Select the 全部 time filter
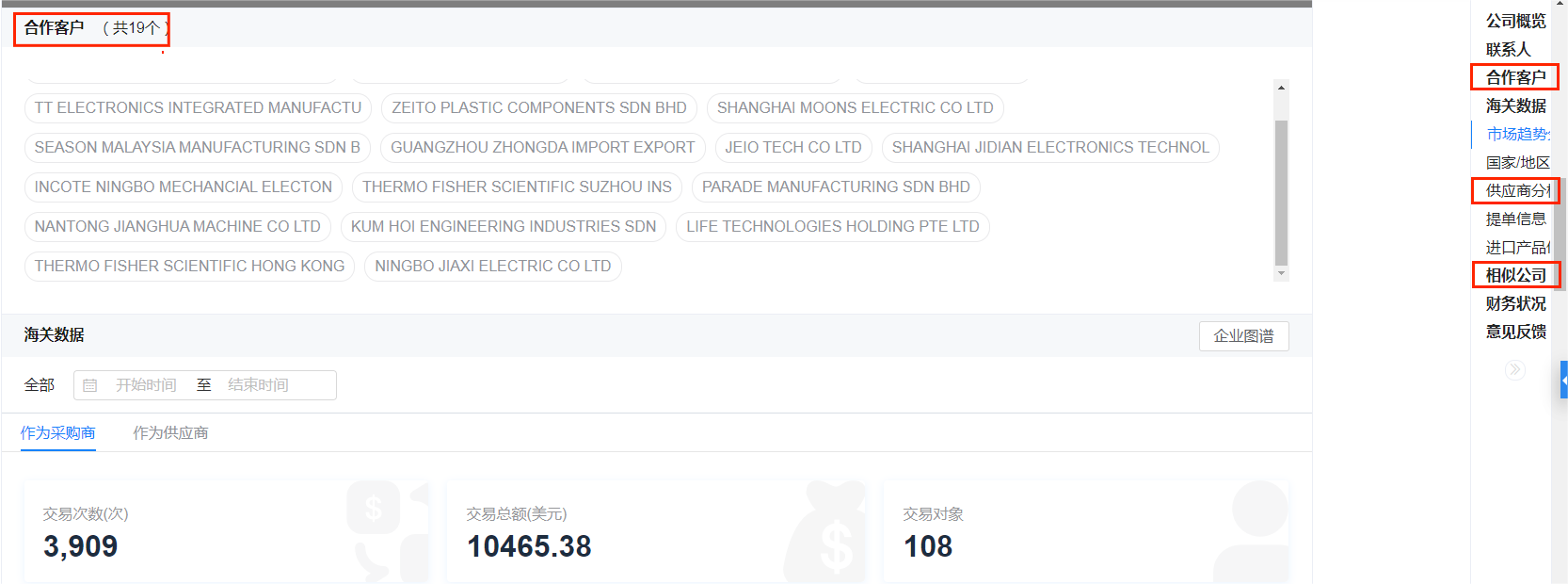This screenshot has width=1568, height=584. pyautogui.click(x=40, y=385)
